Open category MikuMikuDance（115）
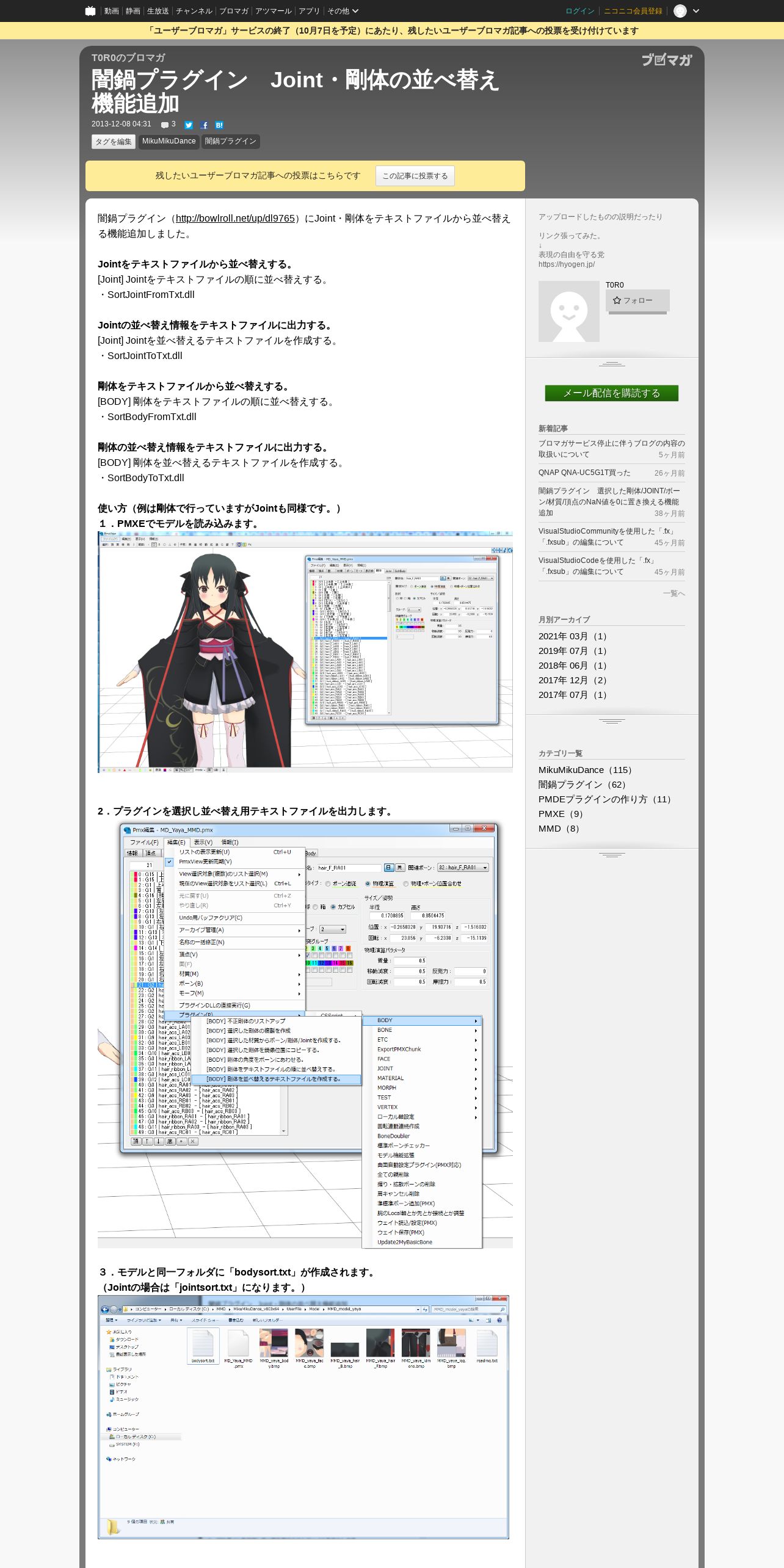The image size is (784, 1568). (587, 770)
